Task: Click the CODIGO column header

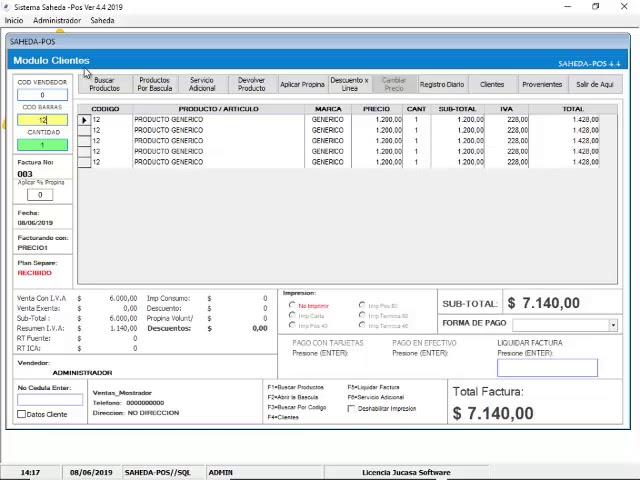Action: 105,109
